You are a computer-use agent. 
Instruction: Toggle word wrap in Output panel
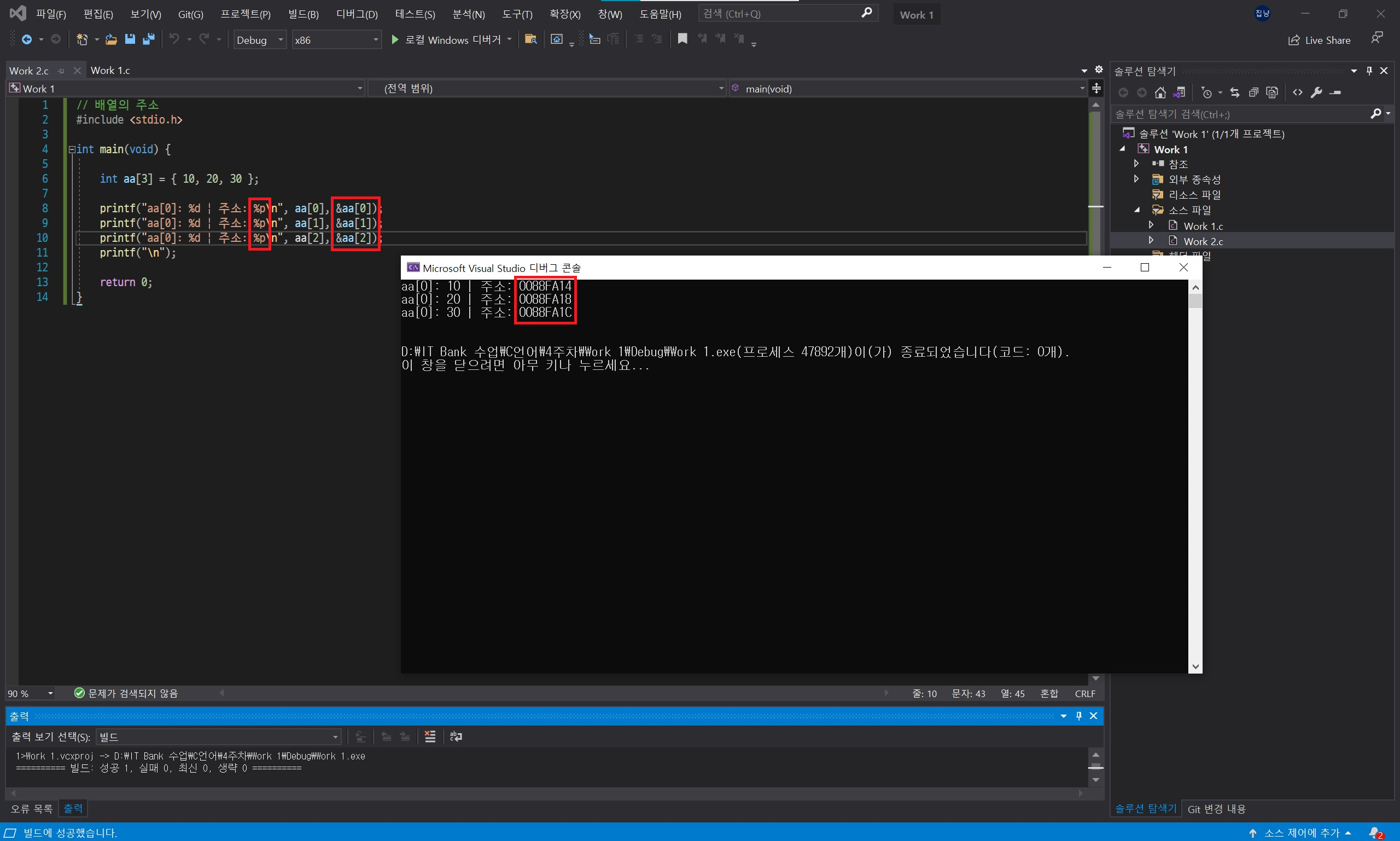point(456,736)
